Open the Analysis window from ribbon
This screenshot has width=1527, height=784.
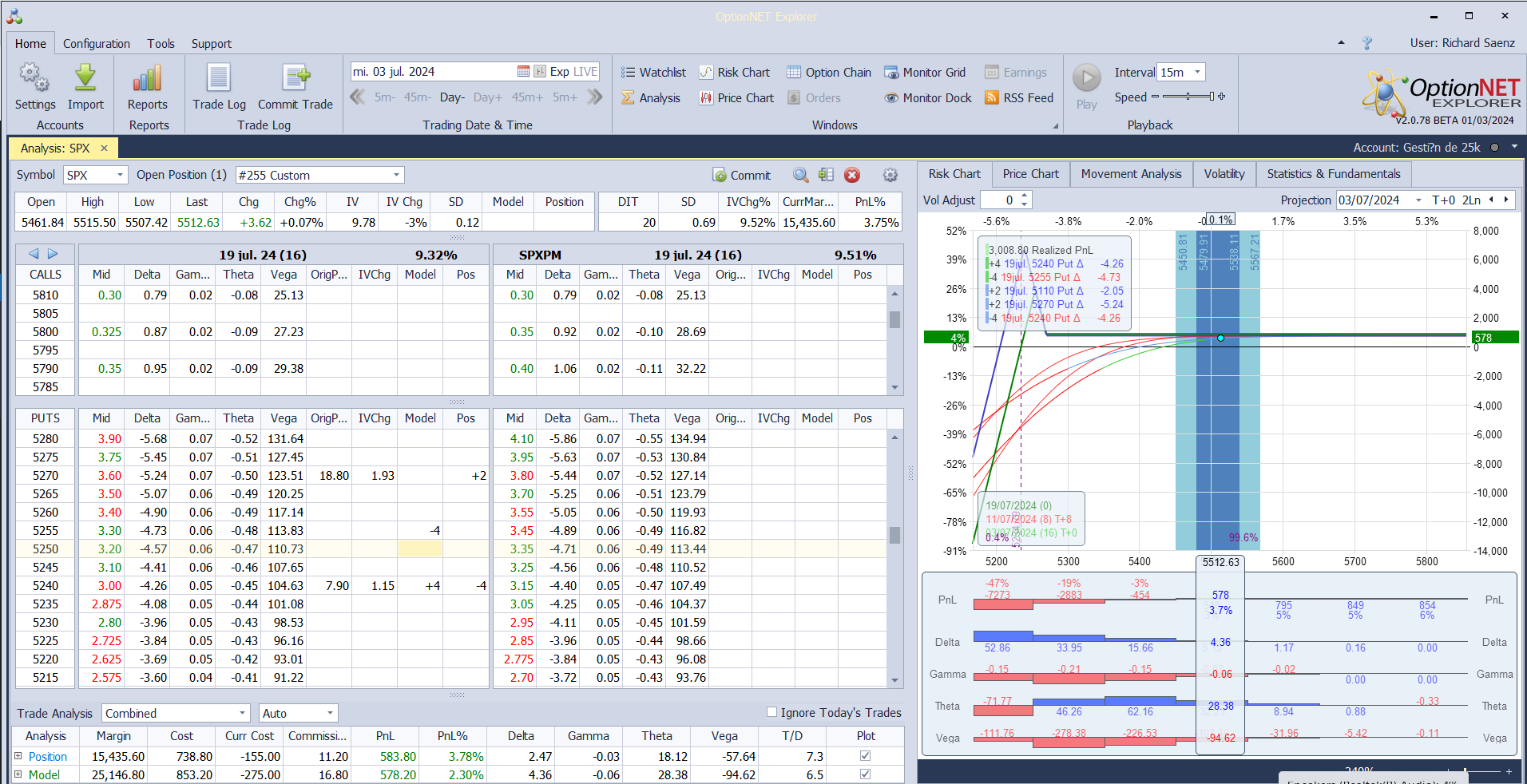tap(651, 98)
